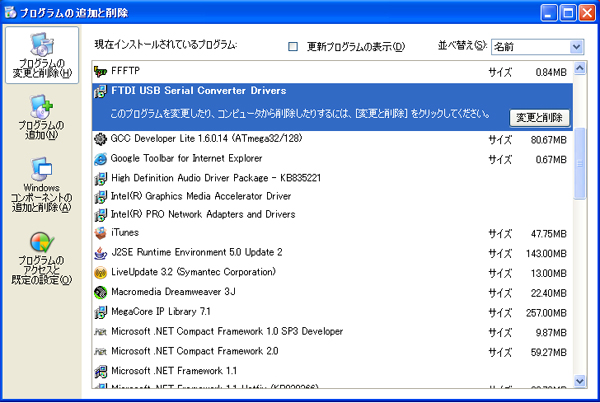Click .NET Compact Framework 1.0 SP3 icon

click(x=100, y=332)
